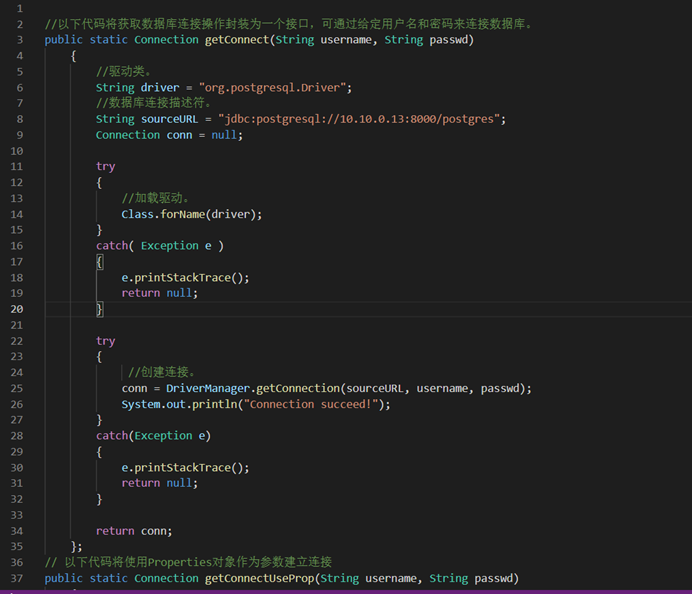
Task: Click the sourceURL variable declaration on line 8
Action: coord(169,119)
